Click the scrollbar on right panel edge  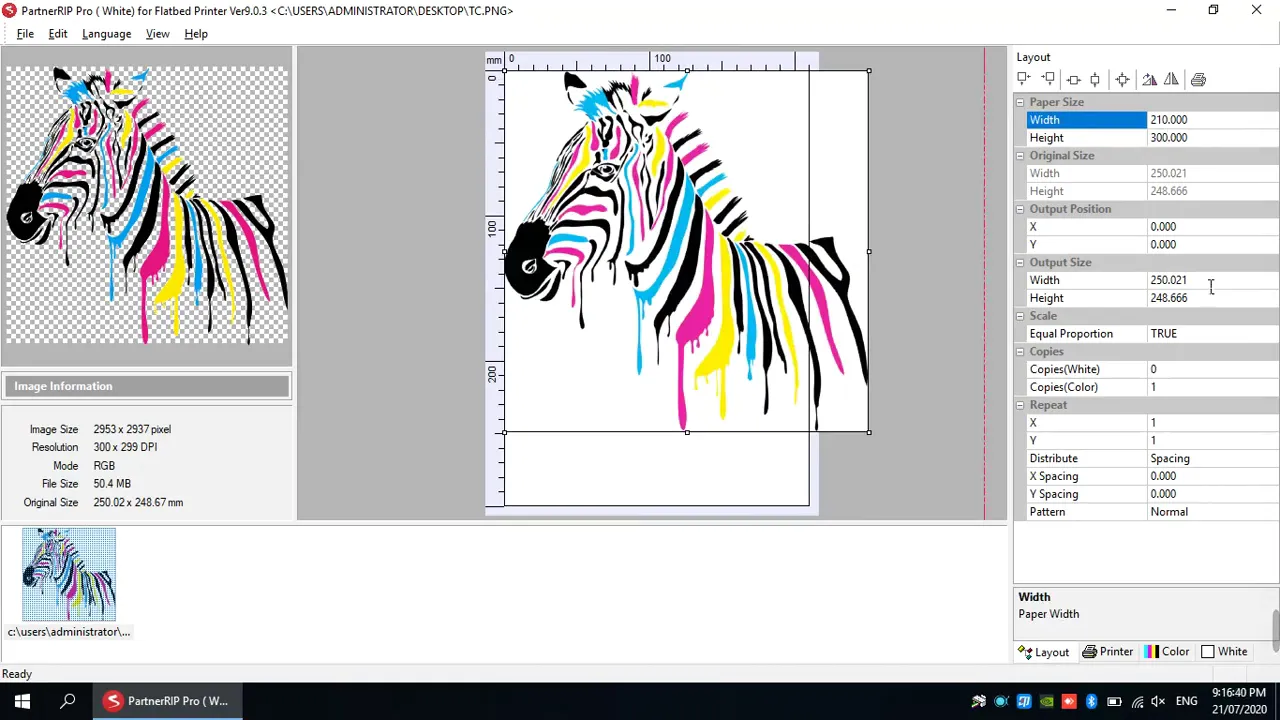click(1275, 630)
